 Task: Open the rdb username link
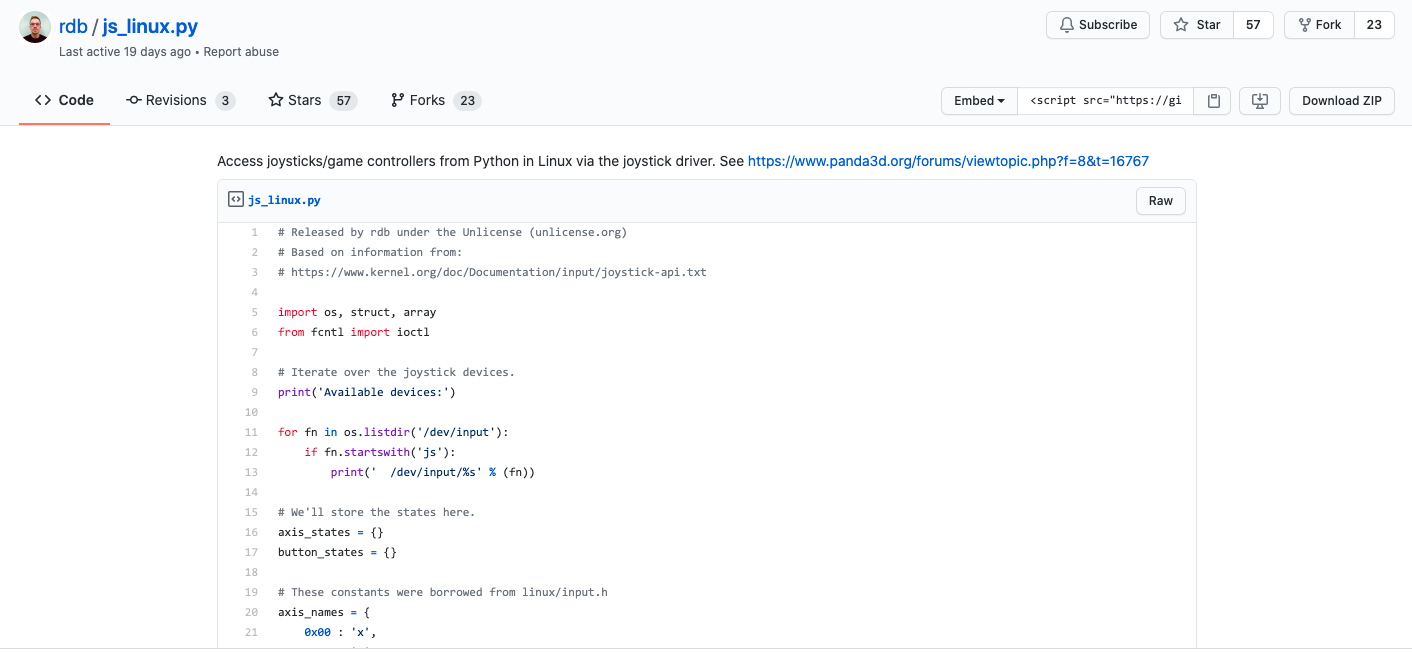pyautogui.click(x=73, y=26)
